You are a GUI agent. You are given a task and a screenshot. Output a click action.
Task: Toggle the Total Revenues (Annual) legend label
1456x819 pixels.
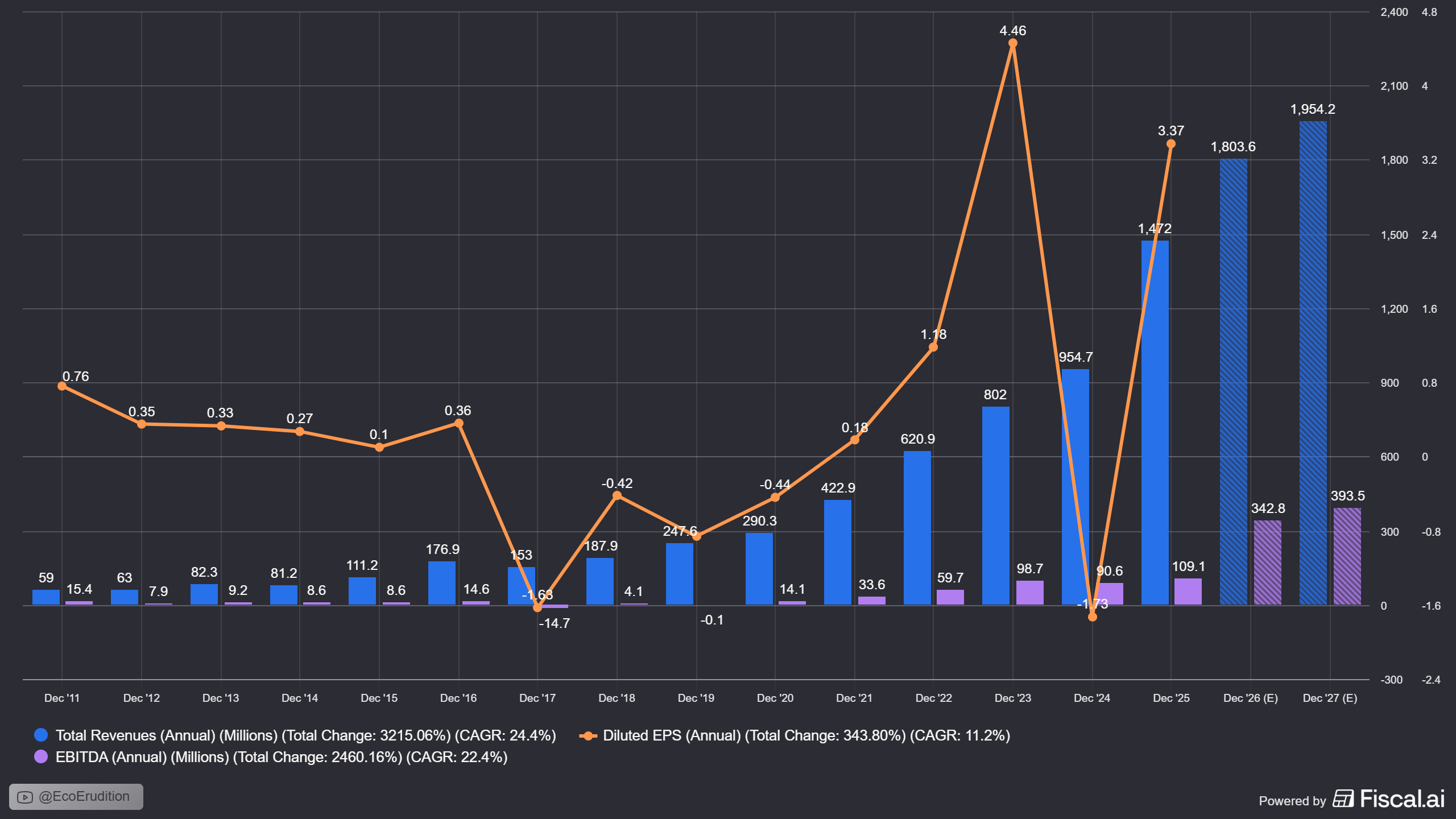pyautogui.click(x=306, y=735)
